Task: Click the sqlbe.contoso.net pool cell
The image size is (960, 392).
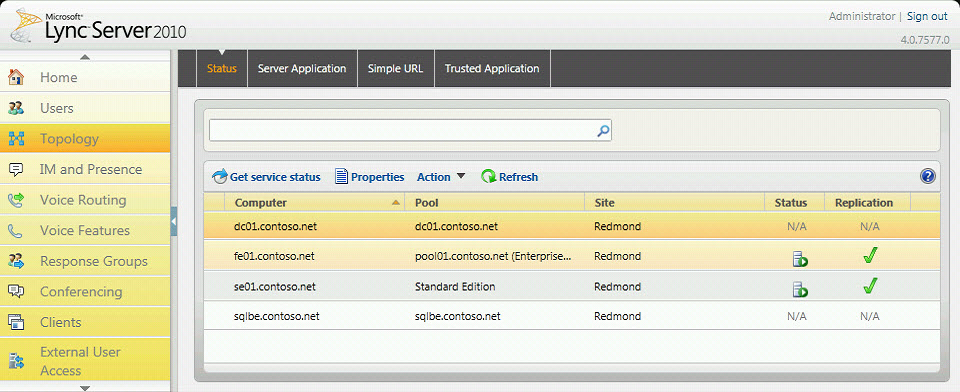Action: (x=457, y=316)
